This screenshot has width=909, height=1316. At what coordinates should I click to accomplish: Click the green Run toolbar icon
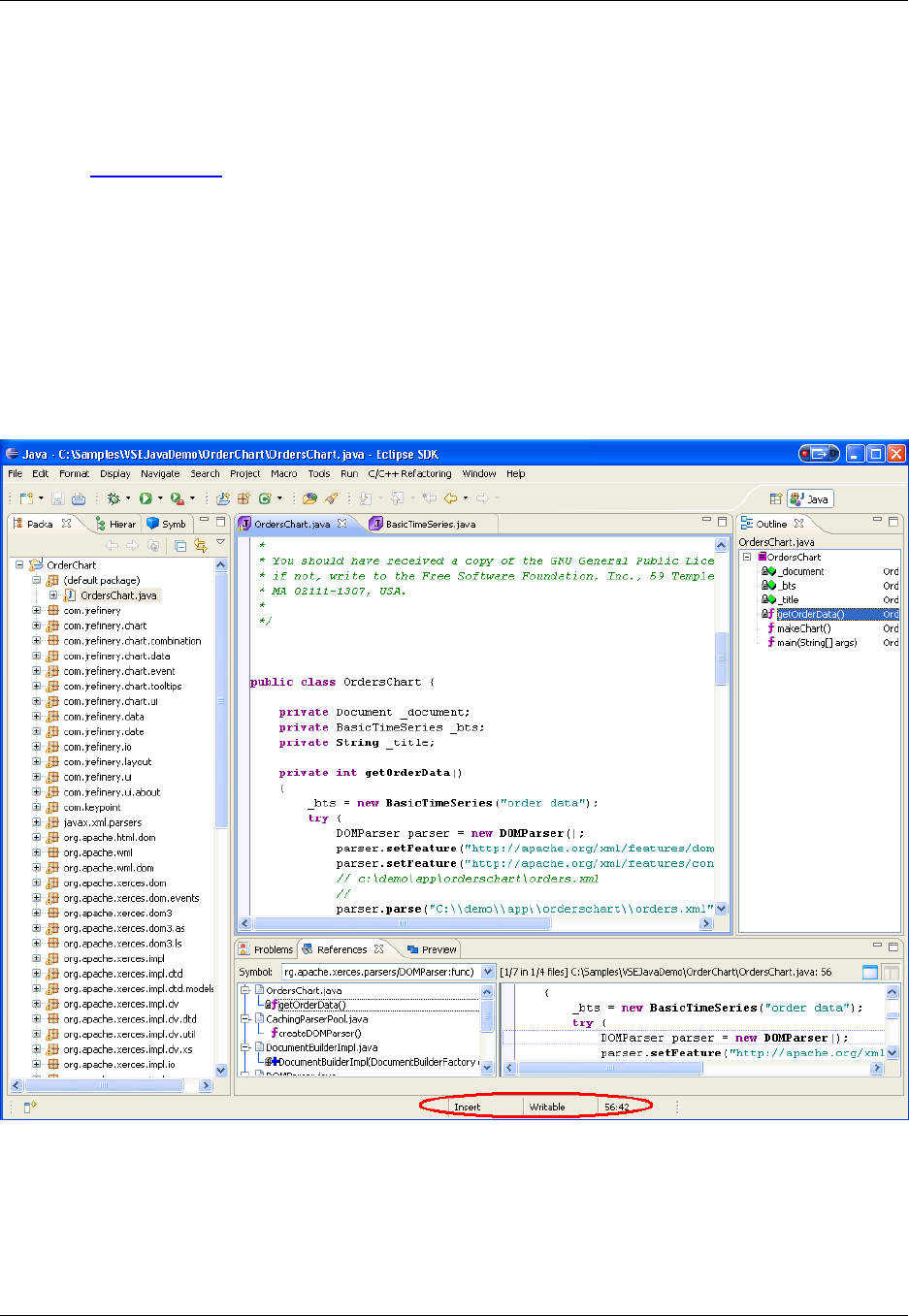pyautogui.click(x=145, y=498)
